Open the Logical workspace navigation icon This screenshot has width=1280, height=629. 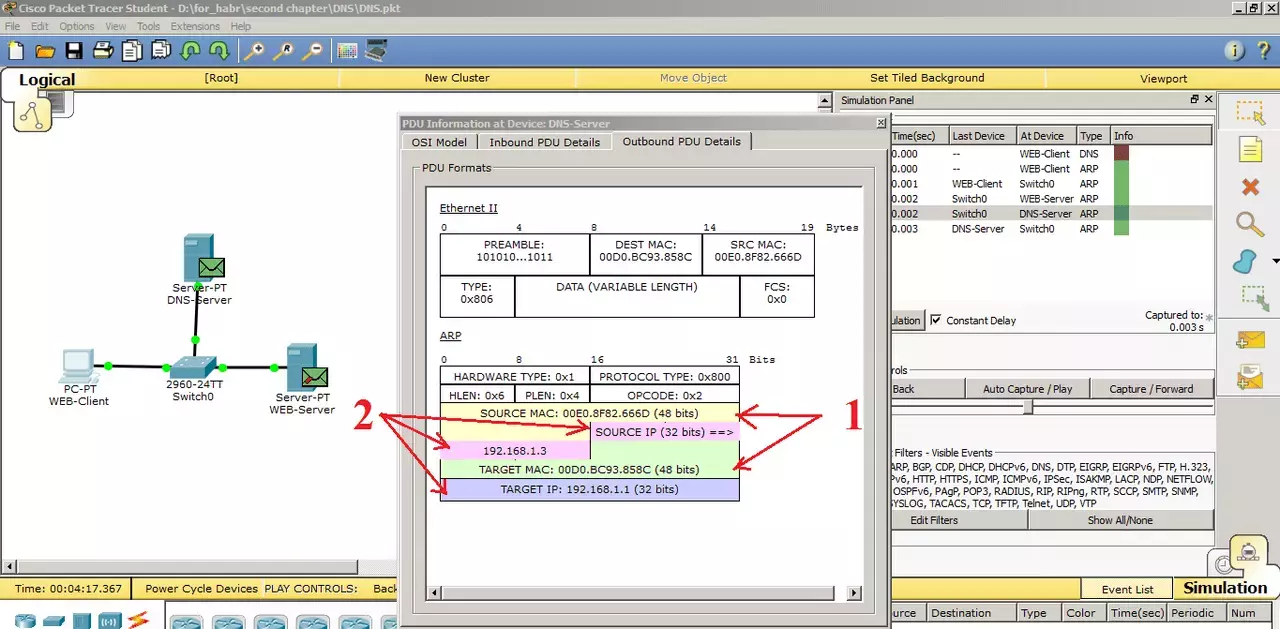point(32,116)
